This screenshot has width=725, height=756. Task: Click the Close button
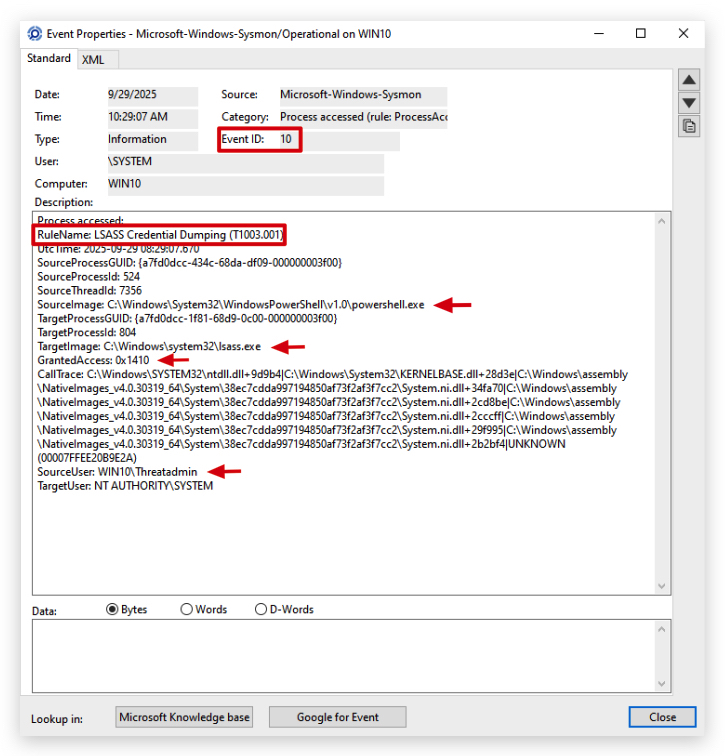(x=662, y=717)
